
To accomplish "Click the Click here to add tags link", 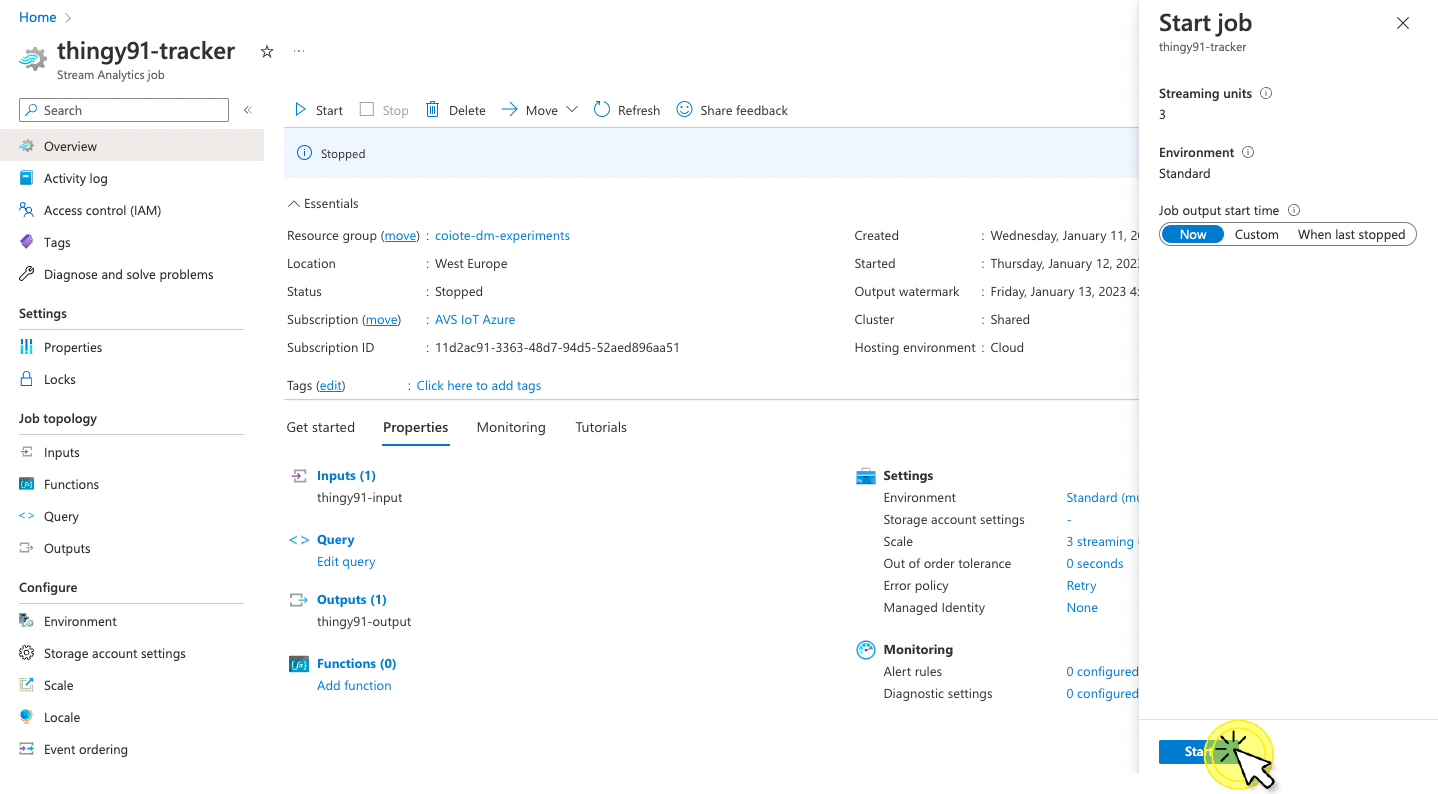I will pos(479,386).
